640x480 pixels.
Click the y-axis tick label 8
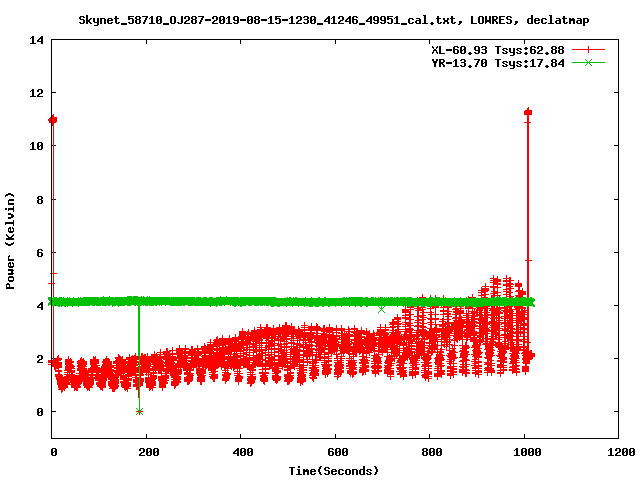40,200
